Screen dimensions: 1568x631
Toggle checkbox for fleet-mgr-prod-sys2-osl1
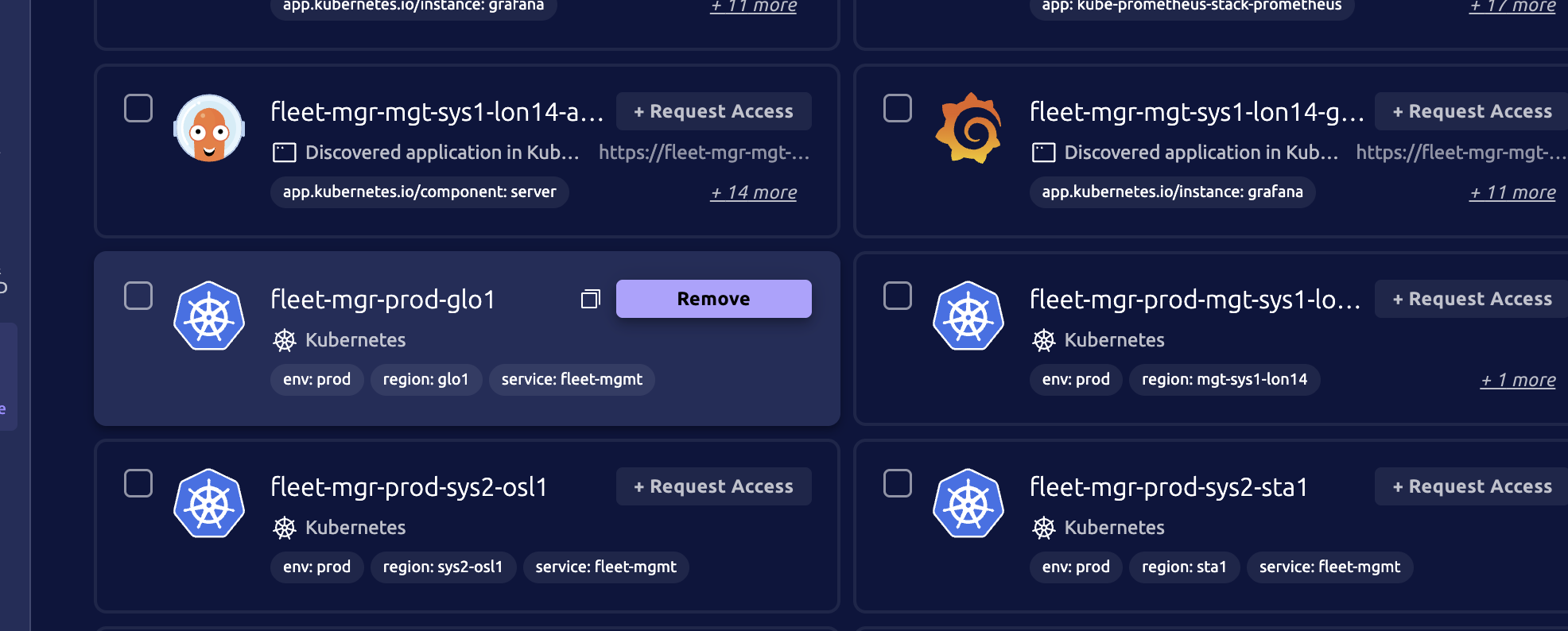(138, 483)
